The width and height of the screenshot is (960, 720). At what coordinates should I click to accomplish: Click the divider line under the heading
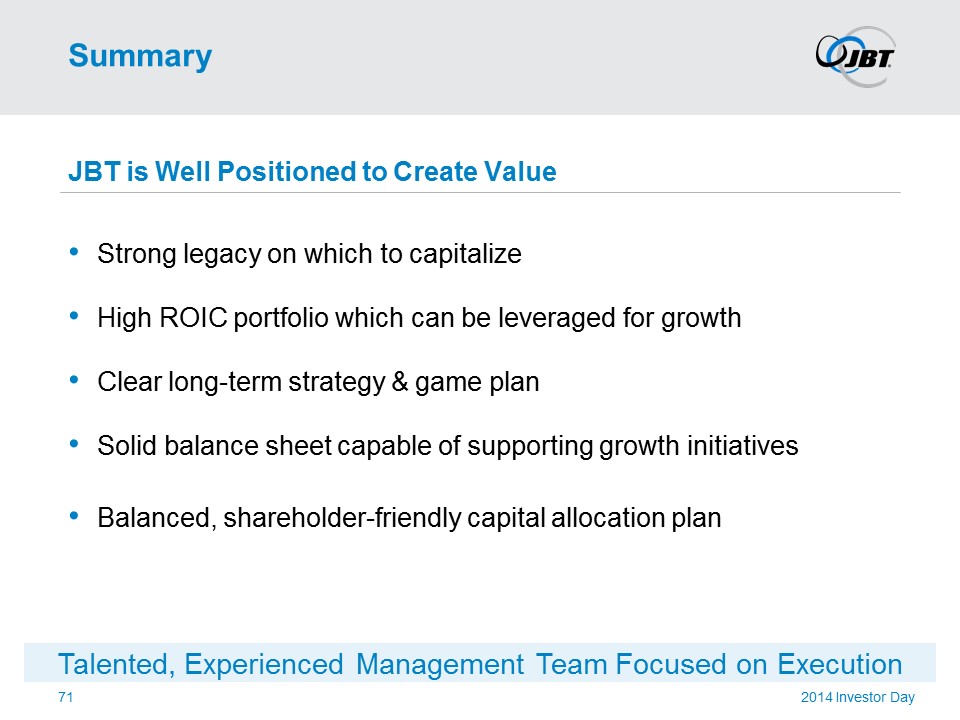480,192
